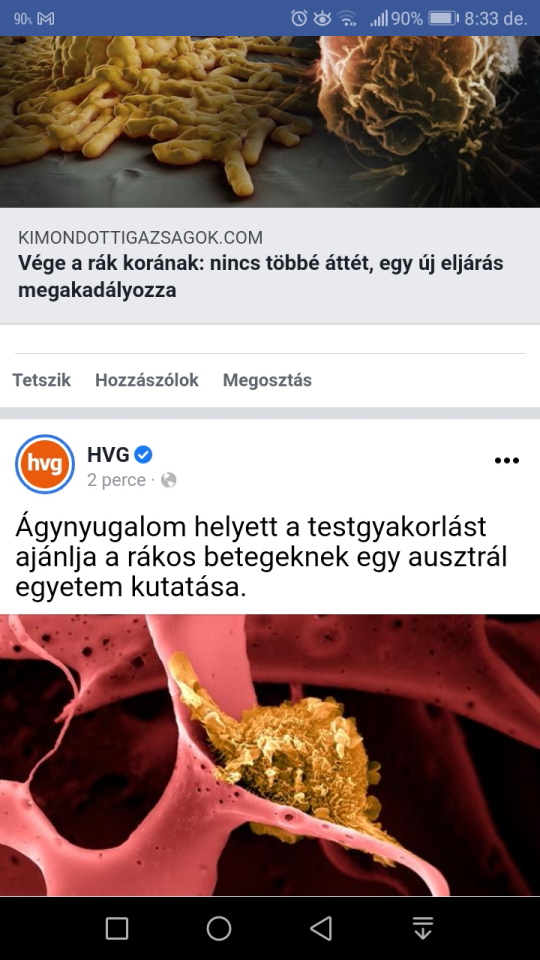Image resolution: width=540 pixels, height=960 pixels.
Task: Tap the Android home circle button
Action: [x=219, y=928]
